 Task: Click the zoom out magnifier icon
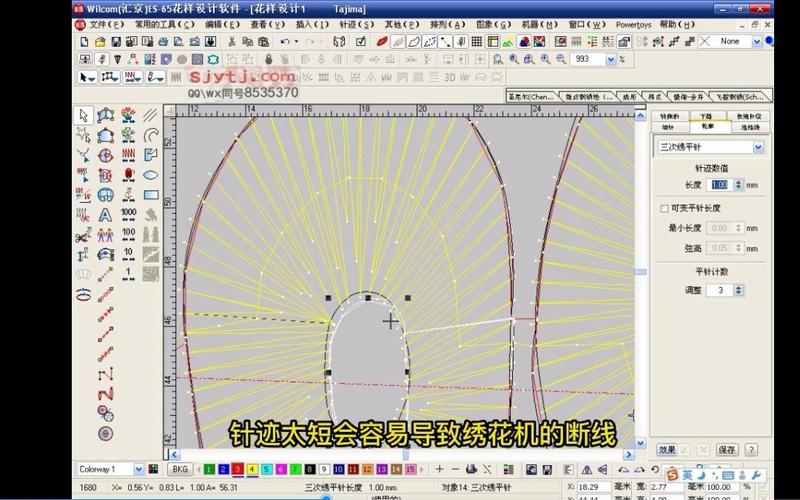point(561,59)
